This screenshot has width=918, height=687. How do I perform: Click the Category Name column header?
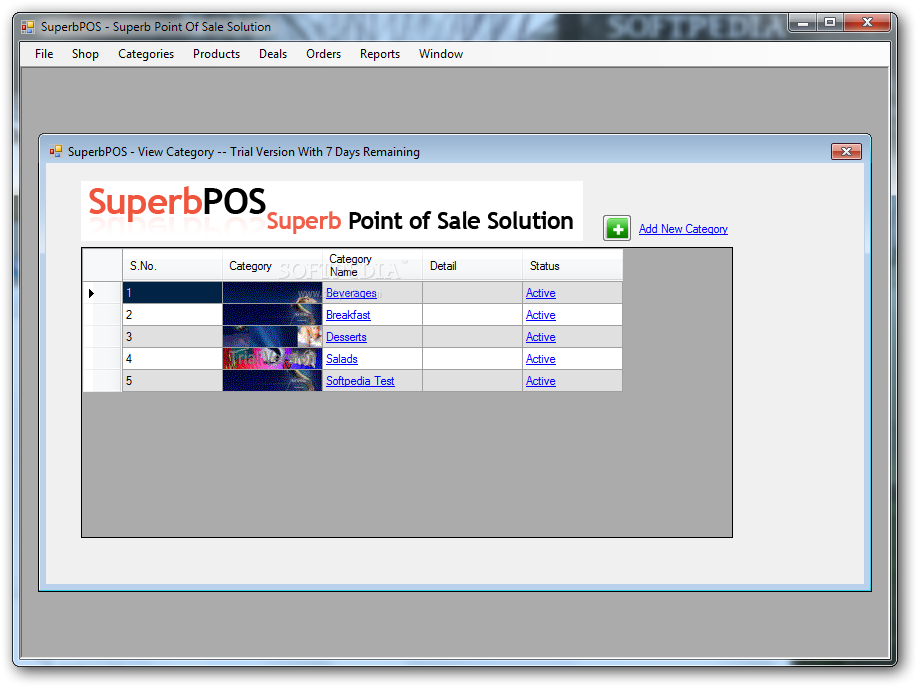pos(372,265)
